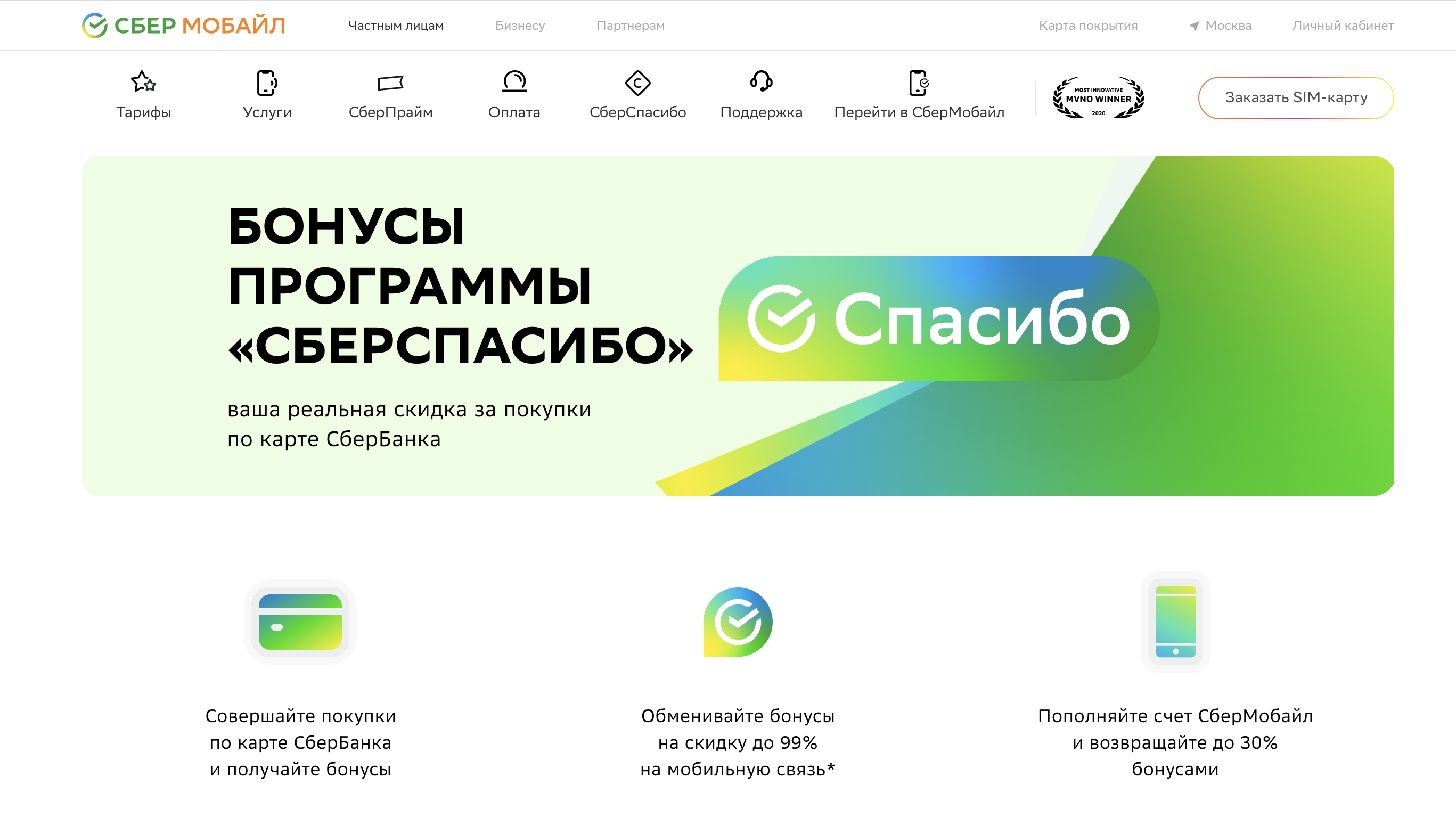The image size is (1456, 834).
Task: Select the Частным лицам tab
Action: 396,25
